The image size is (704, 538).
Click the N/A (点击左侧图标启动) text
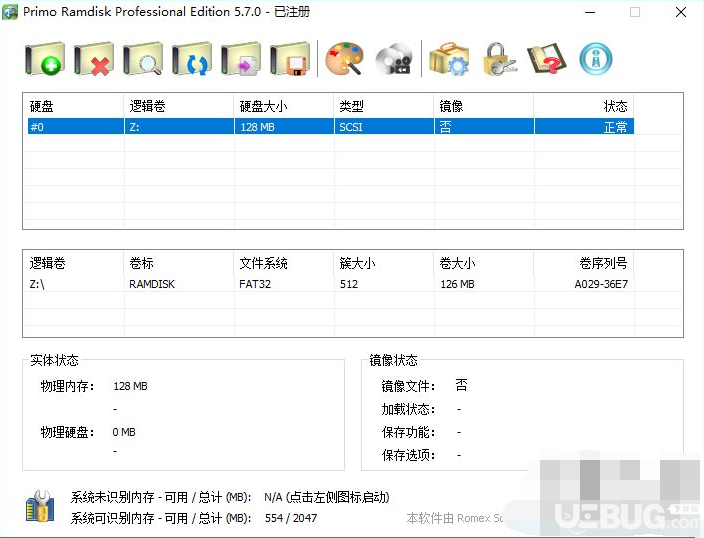coord(326,497)
